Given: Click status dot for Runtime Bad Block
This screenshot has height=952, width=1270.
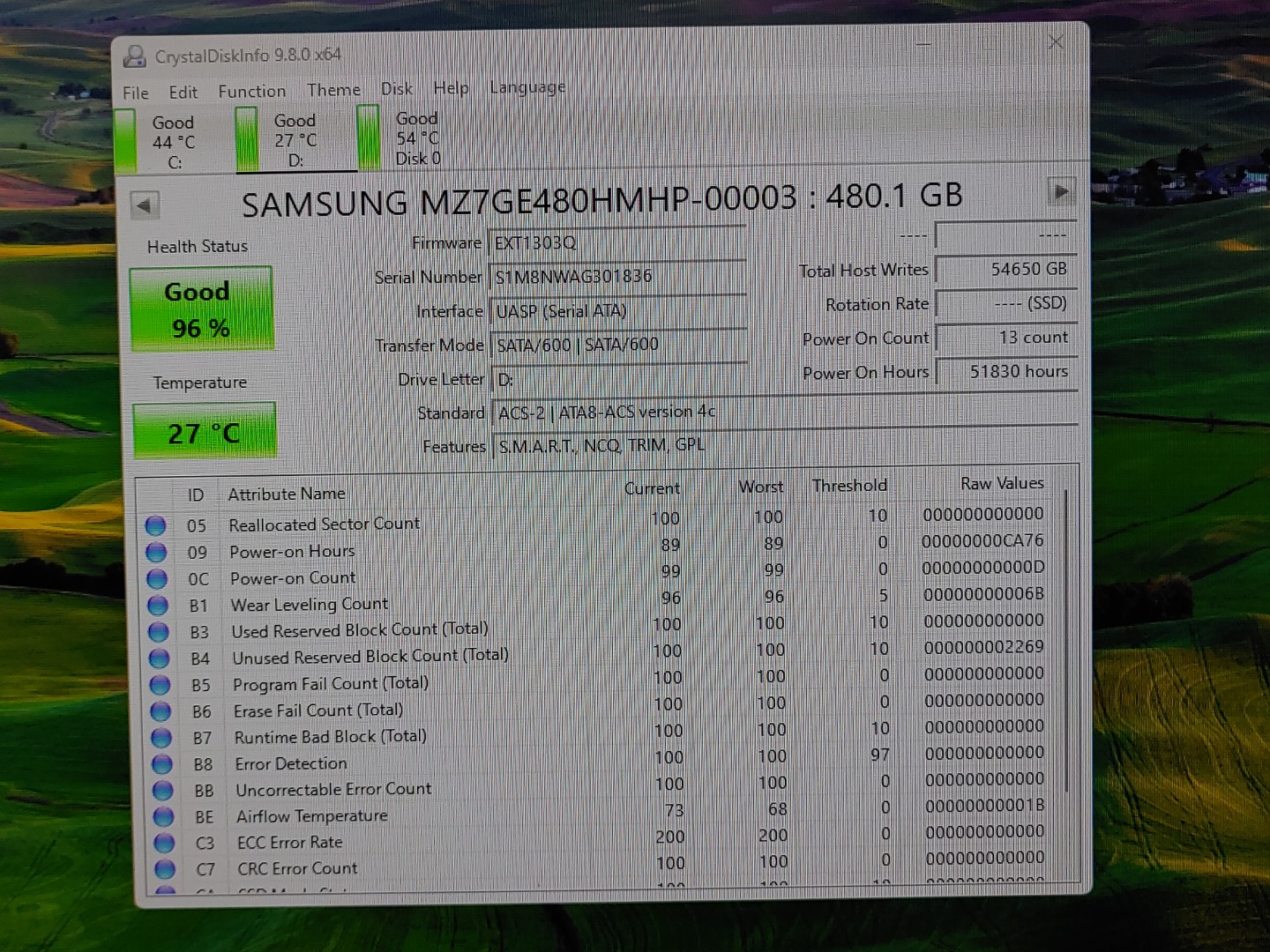Looking at the screenshot, I should pos(161,737).
